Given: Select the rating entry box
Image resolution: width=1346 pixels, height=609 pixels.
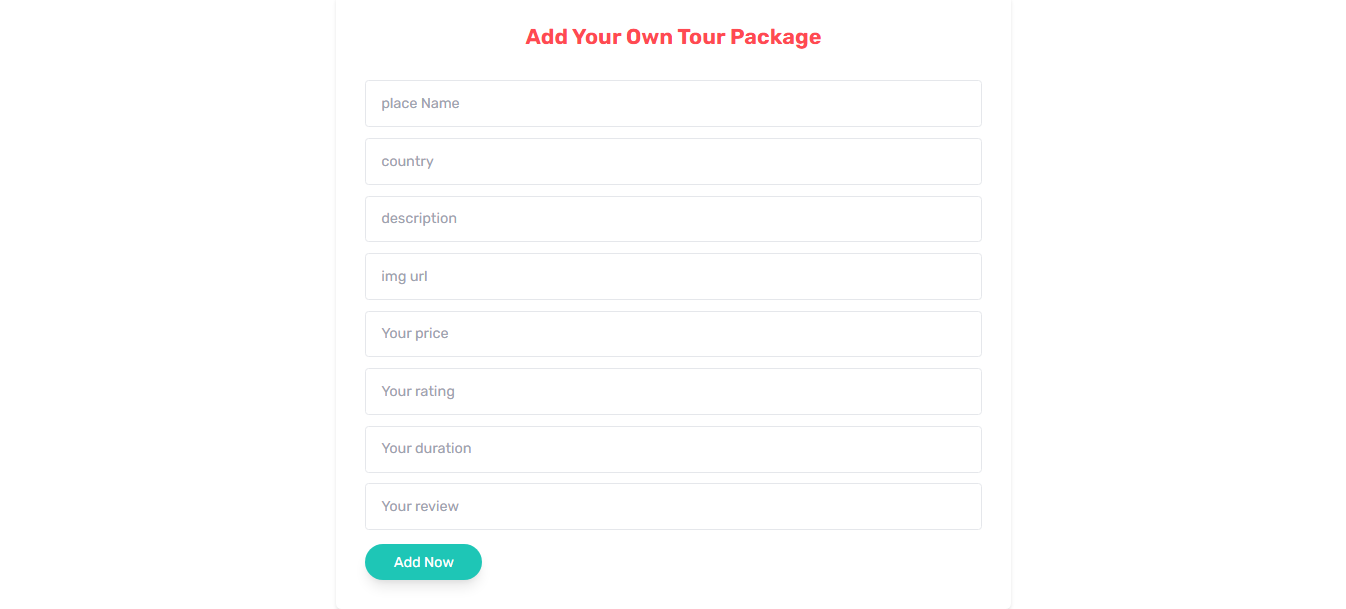Looking at the screenshot, I should pyautogui.click(x=673, y=391).
